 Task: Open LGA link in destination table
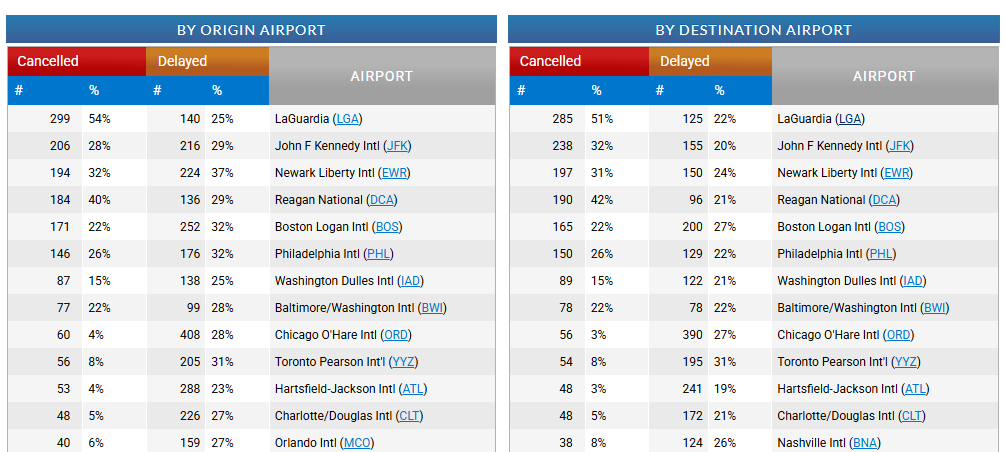851,119
